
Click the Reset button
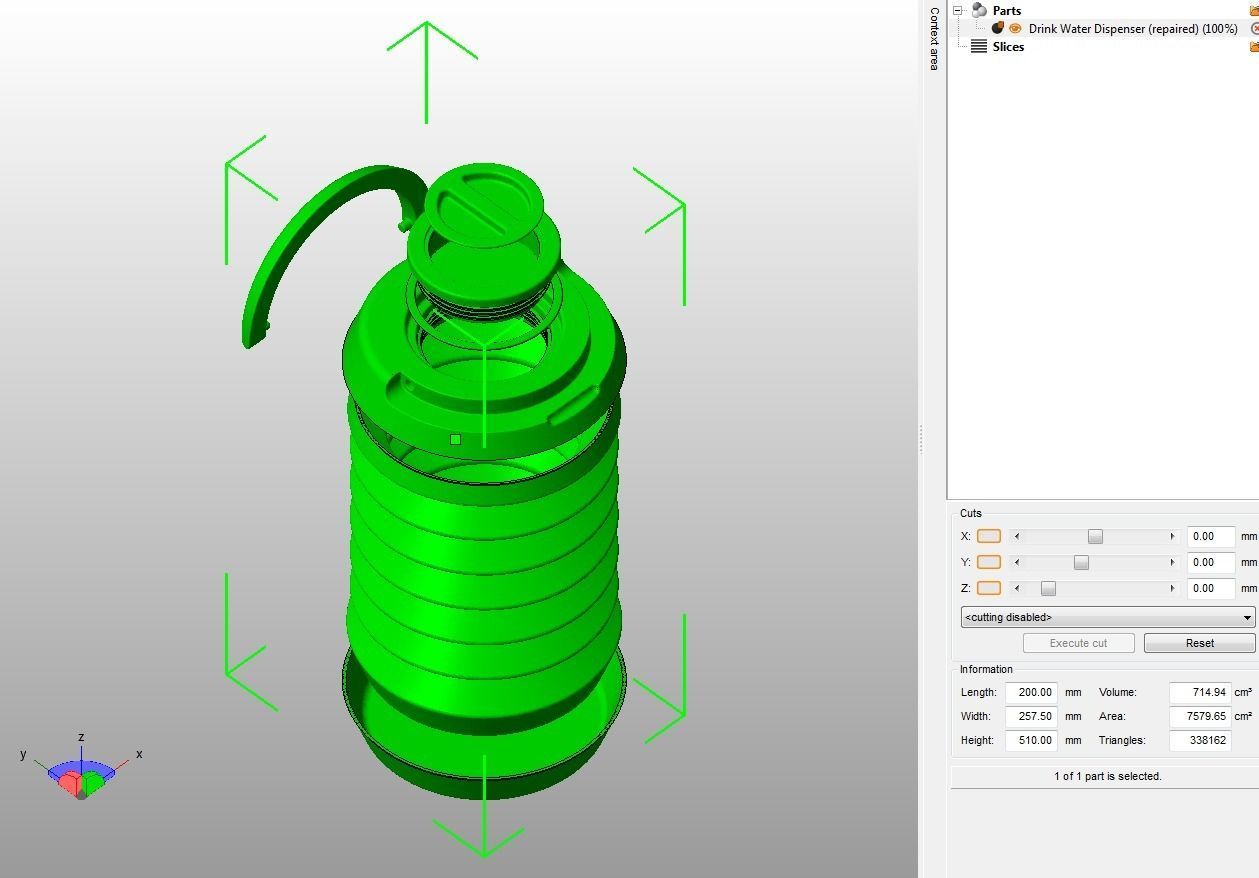(1199, 643)
